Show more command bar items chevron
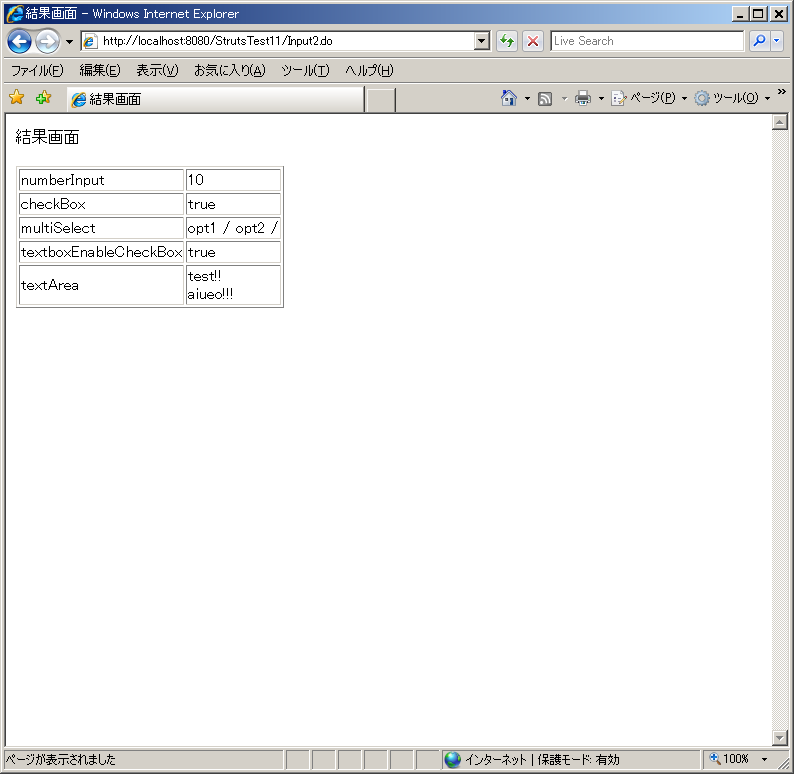The image size is (794, 774). pyautogui.click(x=782, y=92)
